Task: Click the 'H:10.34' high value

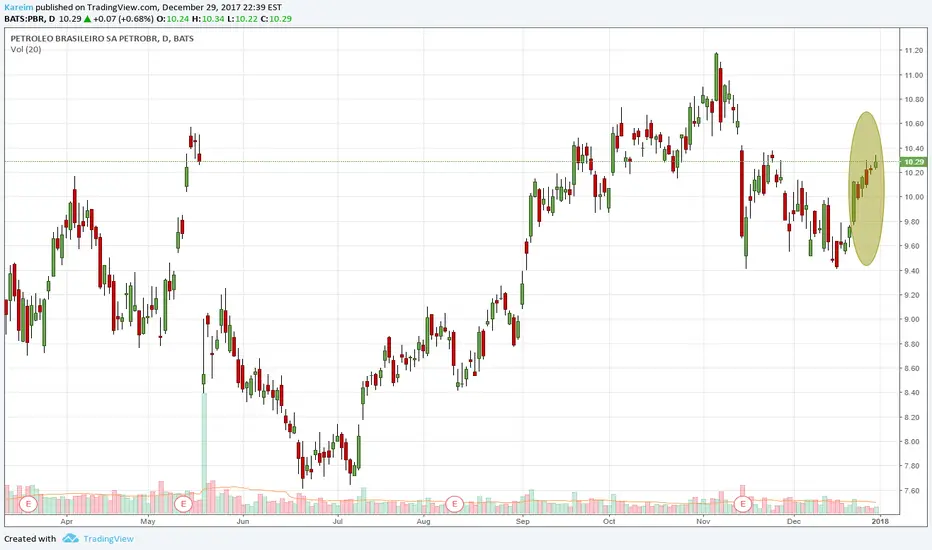Action: tap(208, 19)
